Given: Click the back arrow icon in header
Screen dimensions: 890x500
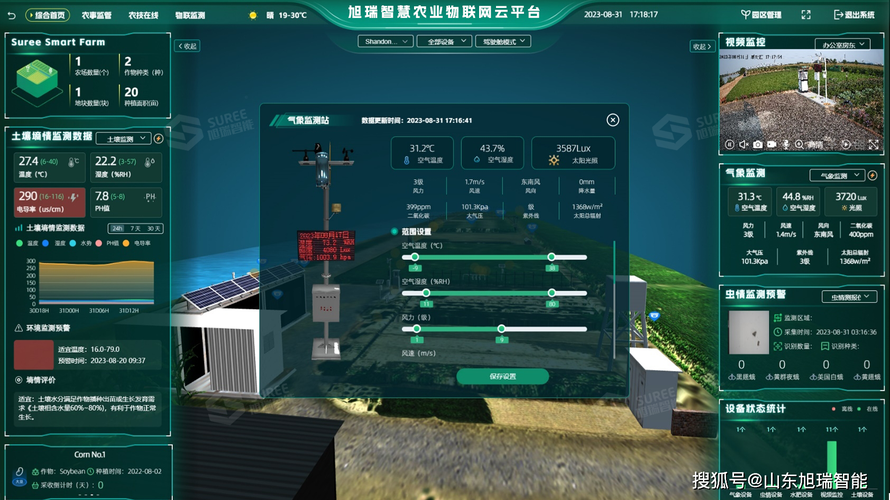Looking at the screenshot, I should pyautogui.click(x=11, y=15).
